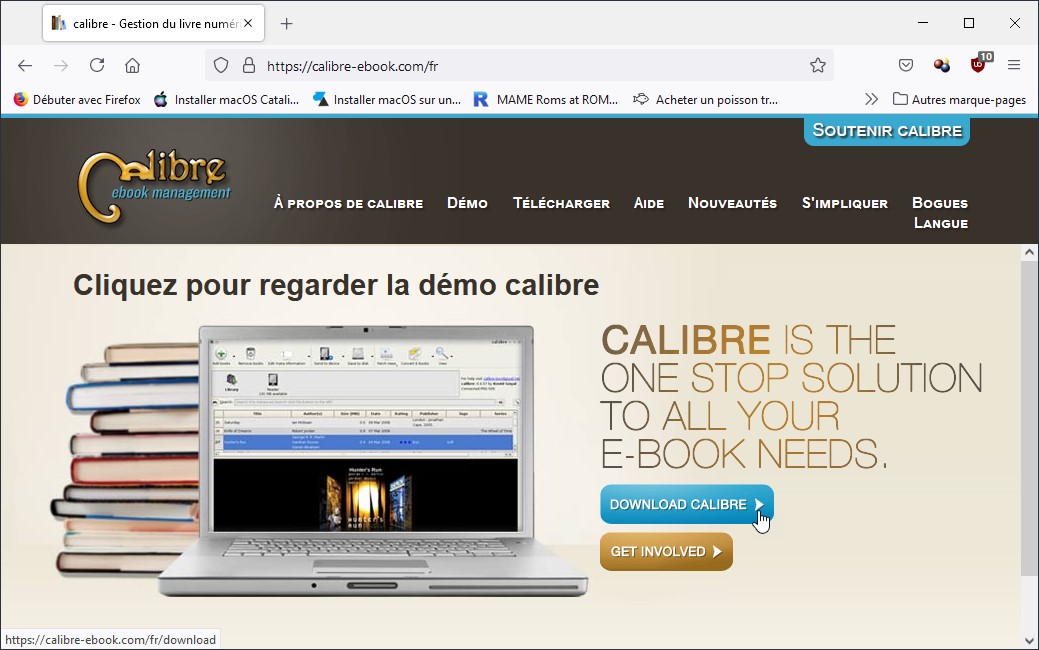Bookmark this page with the star
This screenshot has height=650, width=1039.
click(x=818, y=65)
